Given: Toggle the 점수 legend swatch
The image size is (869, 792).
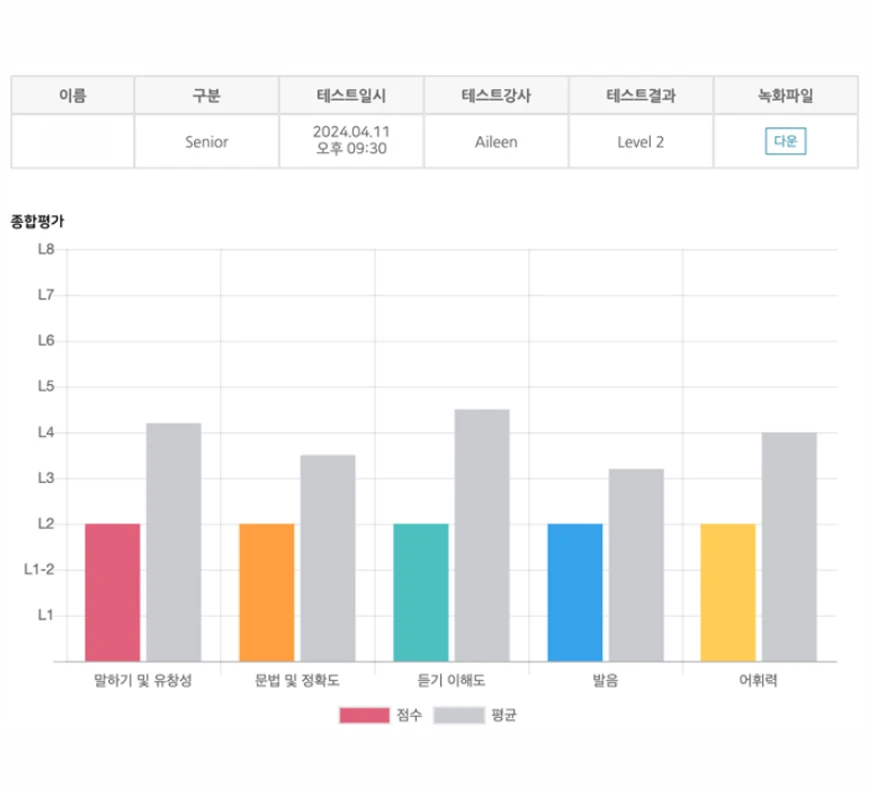Looking at the screenshot, I should [364, 715].
